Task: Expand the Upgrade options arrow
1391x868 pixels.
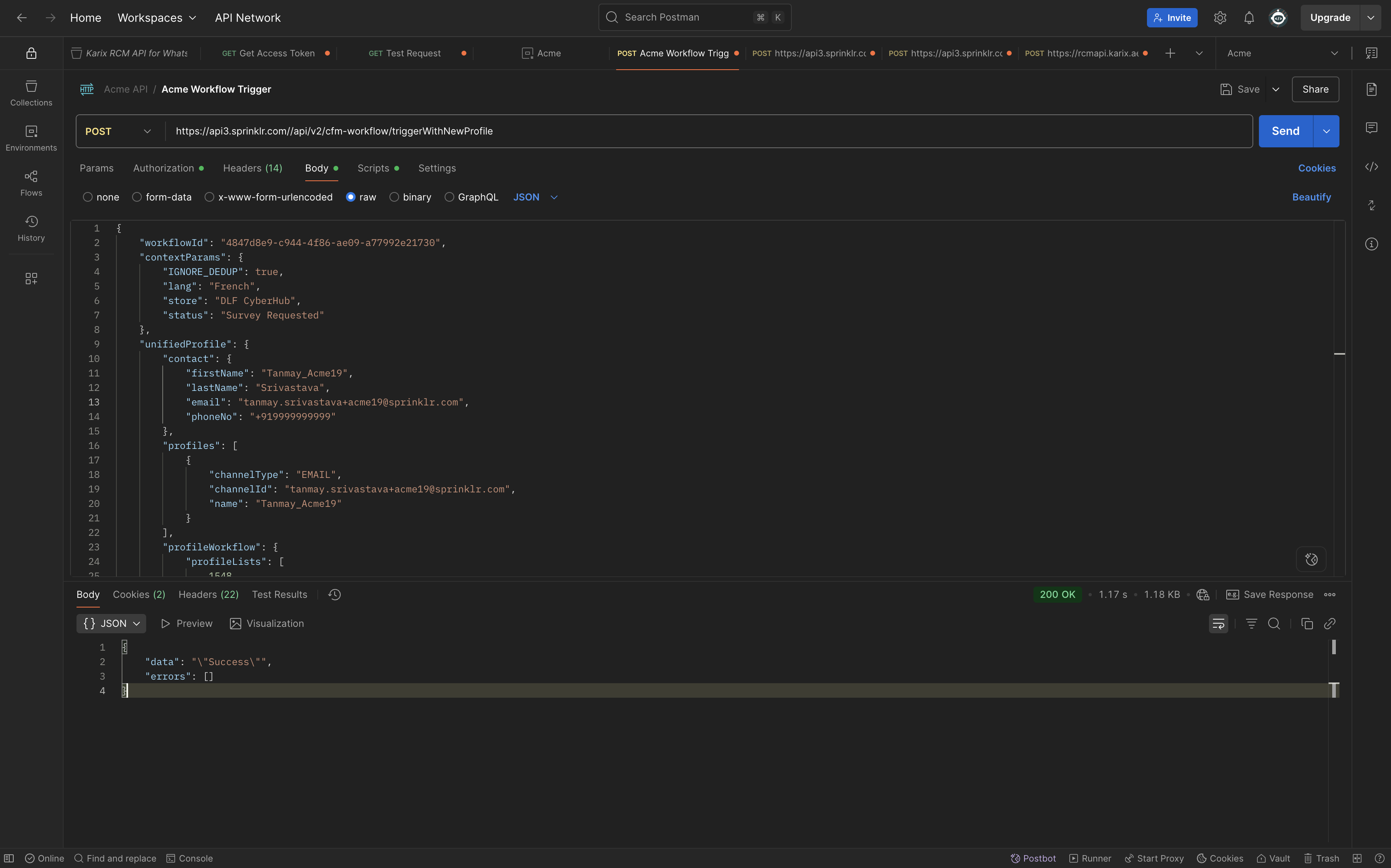Action: [1370, 18]
